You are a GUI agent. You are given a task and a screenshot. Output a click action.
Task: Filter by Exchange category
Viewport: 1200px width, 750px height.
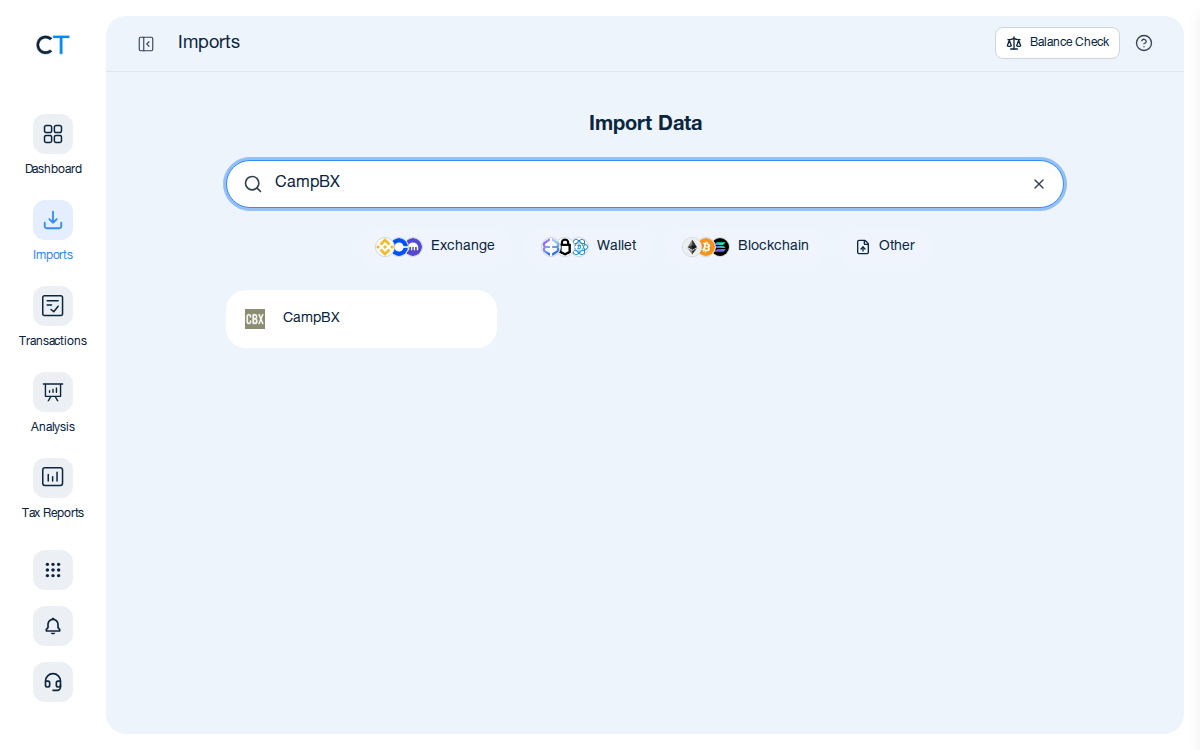435,246
